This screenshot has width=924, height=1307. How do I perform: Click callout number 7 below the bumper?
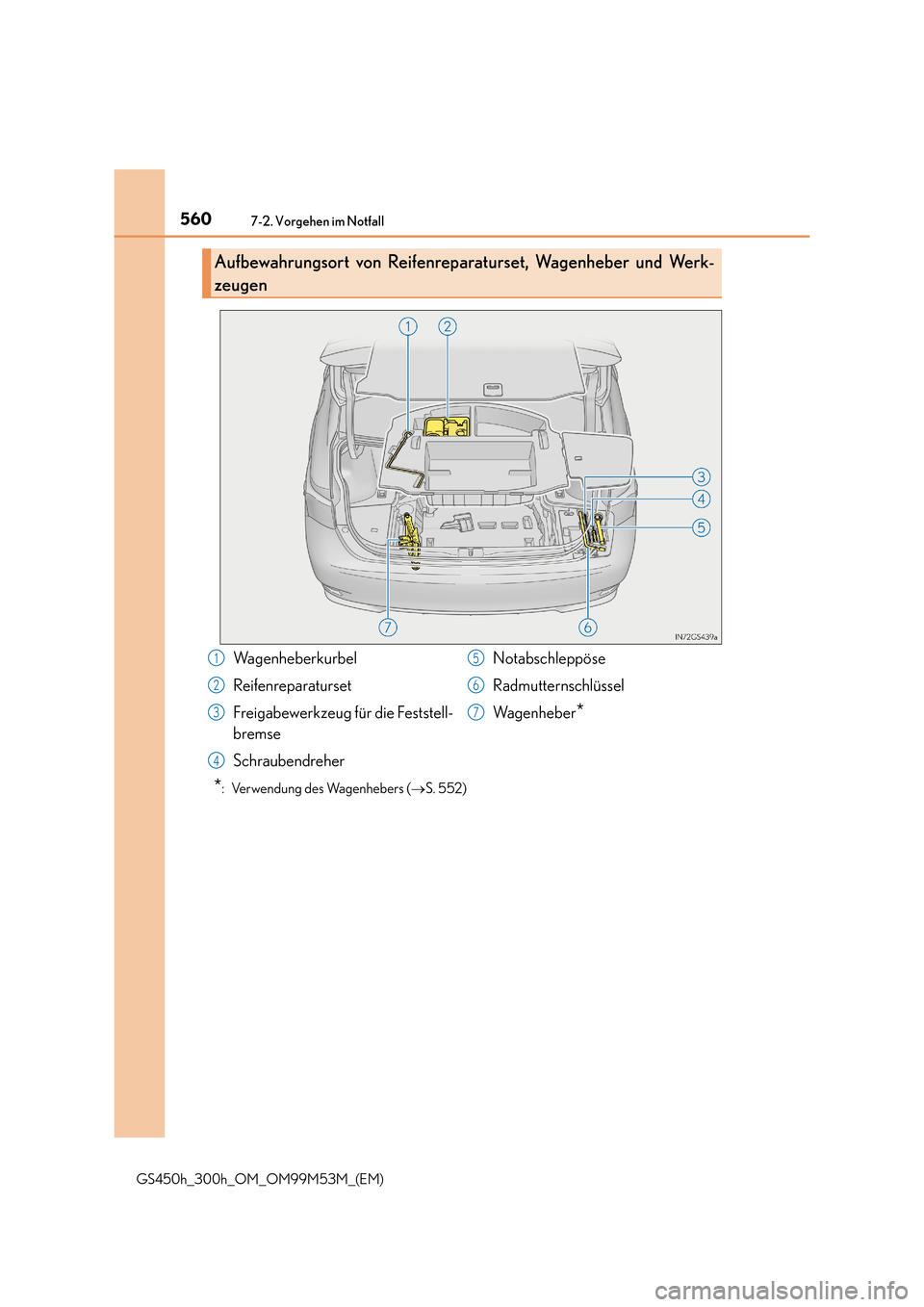[x=388, y=628]
